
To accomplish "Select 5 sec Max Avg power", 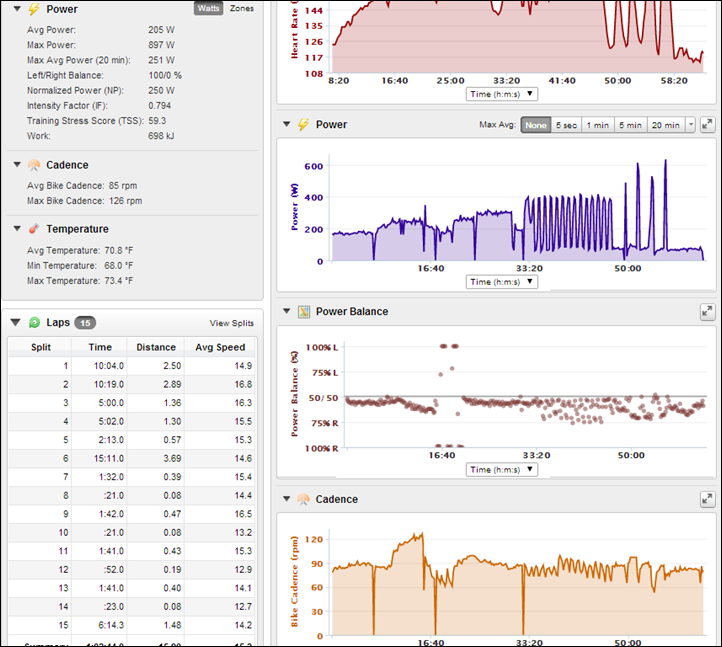I will (x=566, y=125).
